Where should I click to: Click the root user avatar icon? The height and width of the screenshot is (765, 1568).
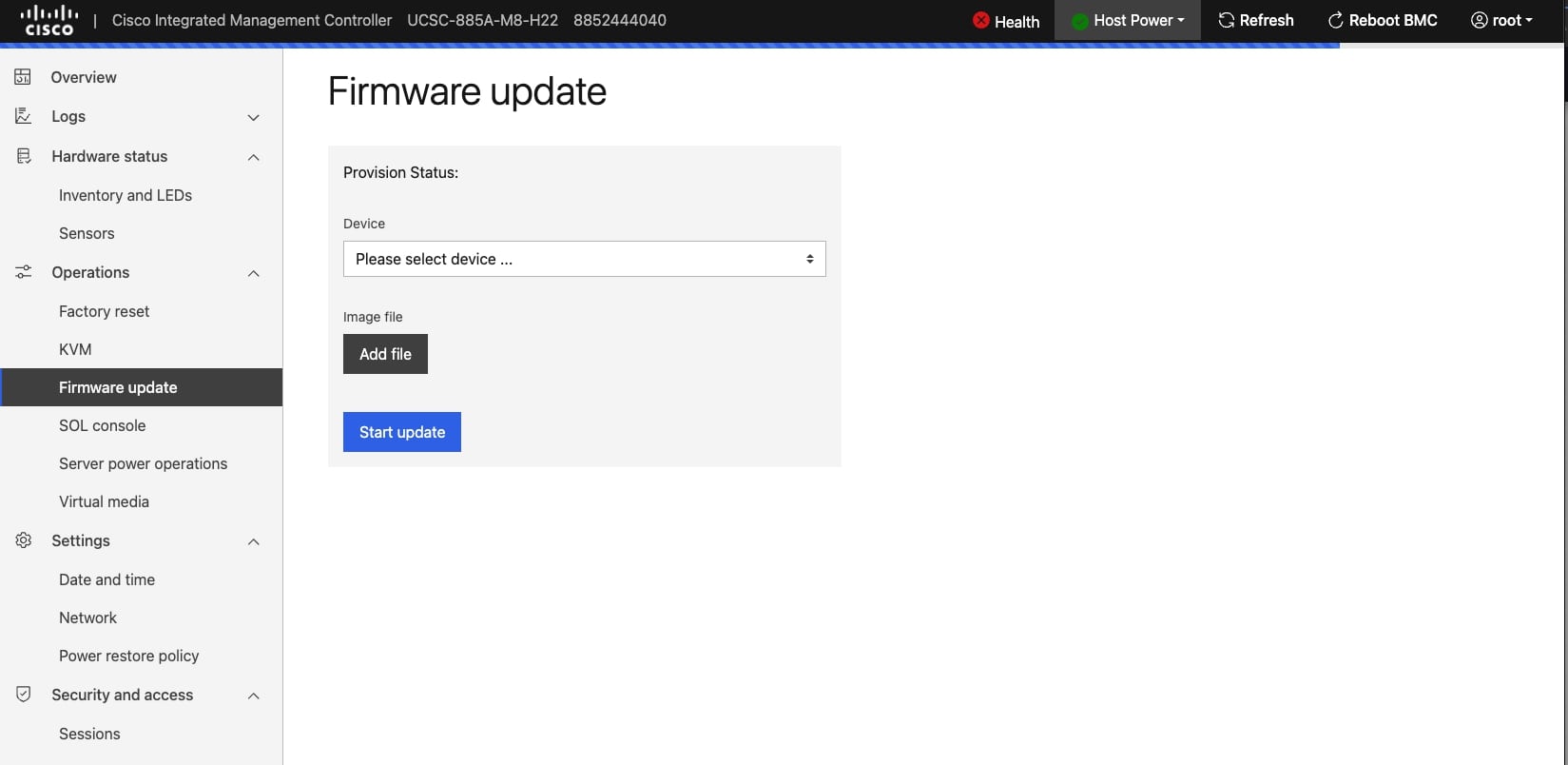(x=1480, y=20)
